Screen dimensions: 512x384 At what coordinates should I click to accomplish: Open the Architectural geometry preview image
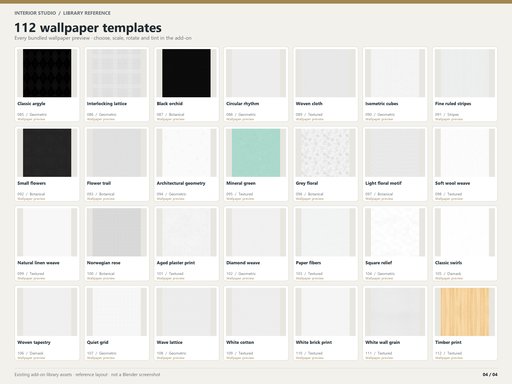[x=186, y=153]
